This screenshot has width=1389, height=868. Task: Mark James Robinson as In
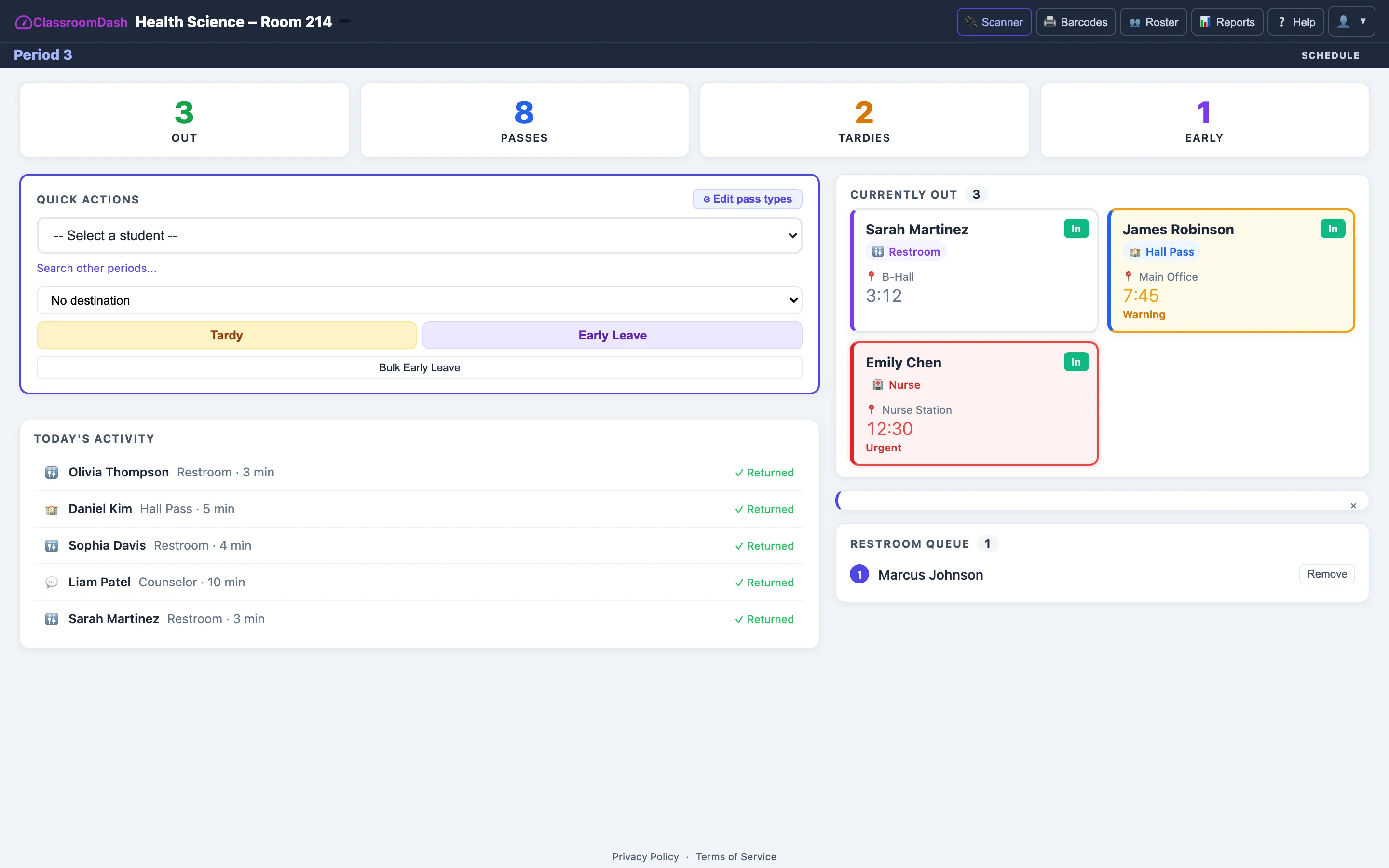1333,229
